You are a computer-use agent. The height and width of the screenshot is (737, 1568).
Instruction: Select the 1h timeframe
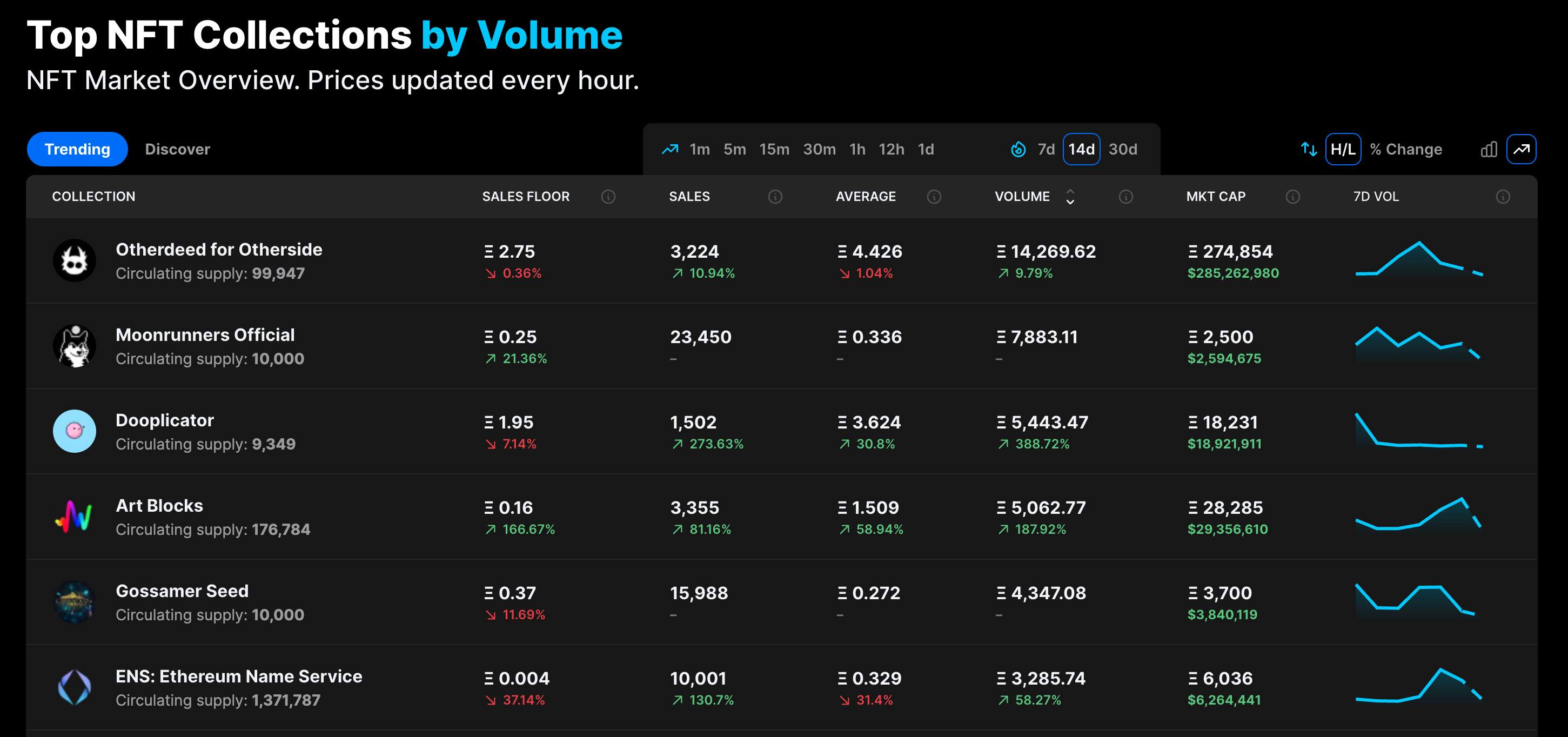[857, 149]
